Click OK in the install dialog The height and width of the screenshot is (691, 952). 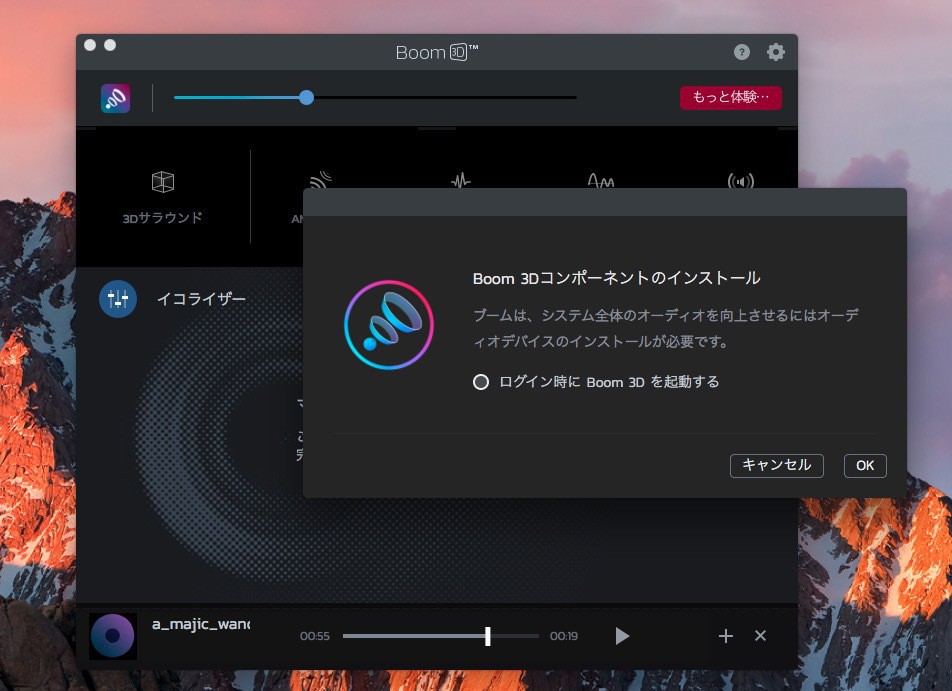coord(865,466)
